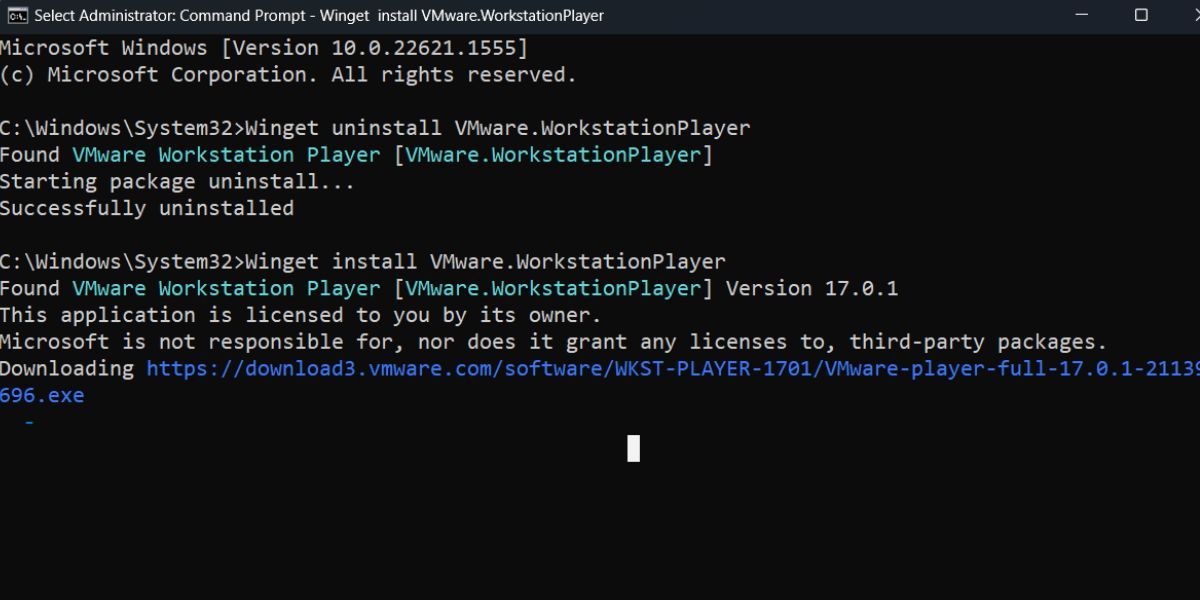Minimize the Command Prompt window
Image resolution: width=1200 pixels, height=600 pixels.
coord(1082,15)
